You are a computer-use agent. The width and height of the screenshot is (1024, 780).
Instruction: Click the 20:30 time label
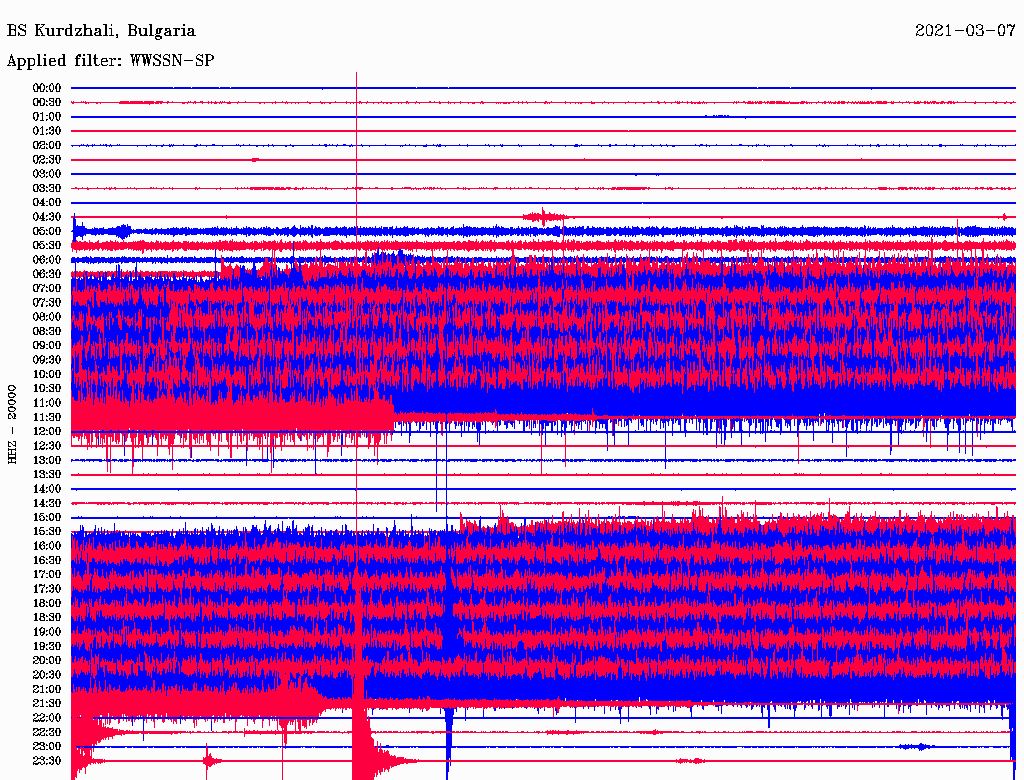coord(47,675)
